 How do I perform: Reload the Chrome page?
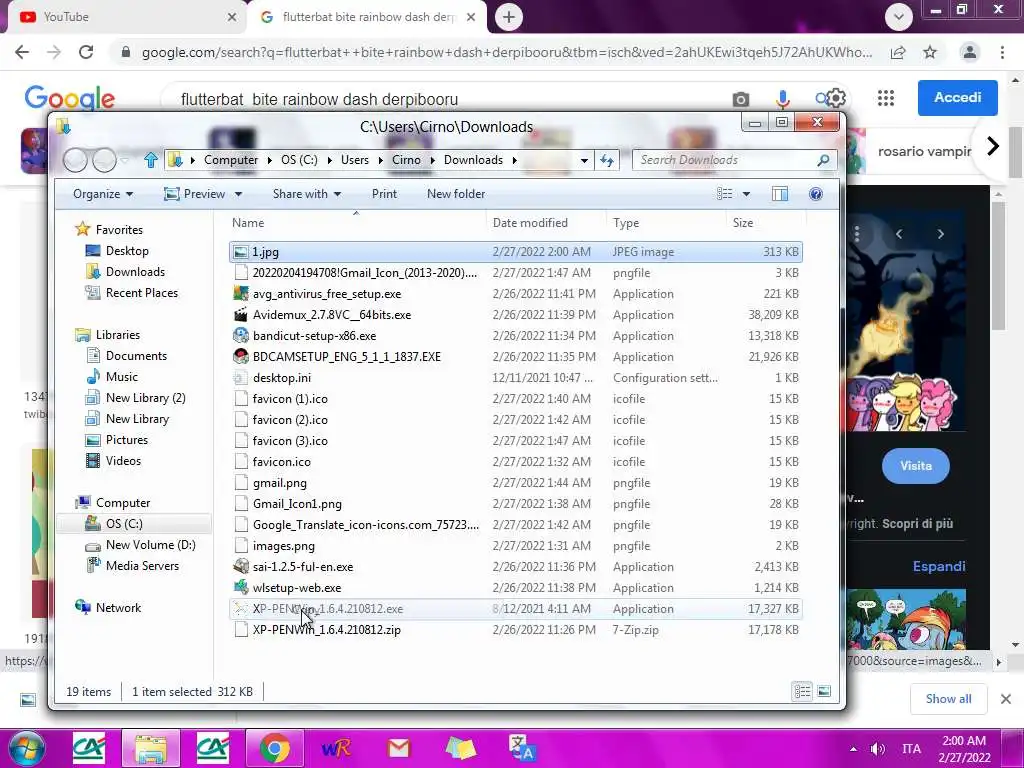[86, 52]
